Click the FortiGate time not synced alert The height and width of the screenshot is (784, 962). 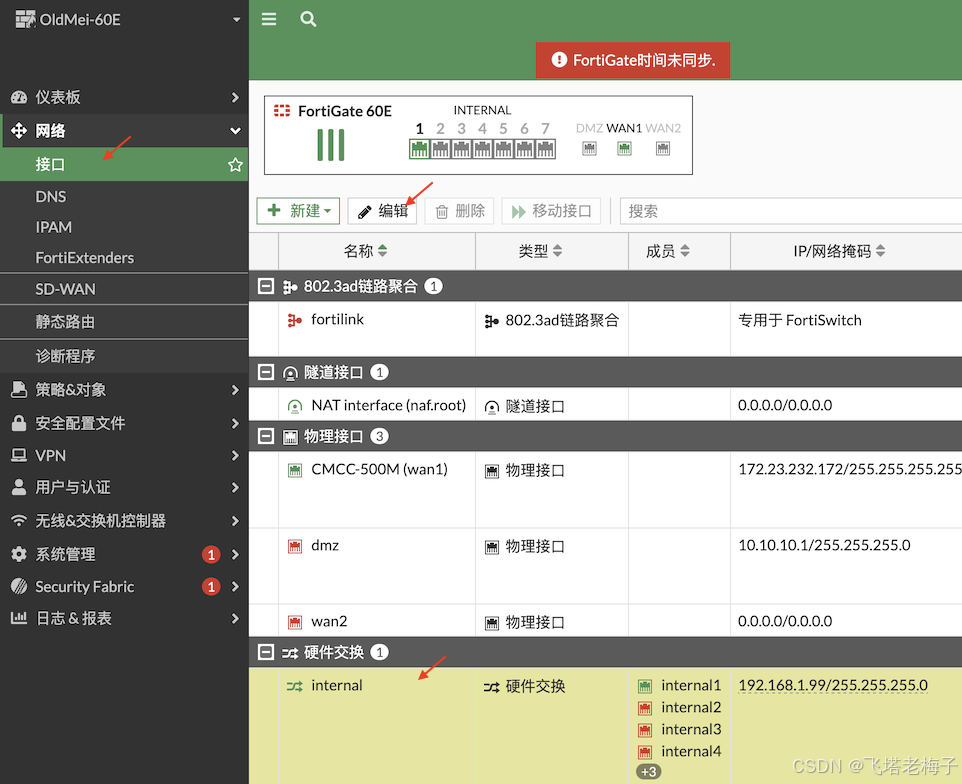(x=633, y=60)
